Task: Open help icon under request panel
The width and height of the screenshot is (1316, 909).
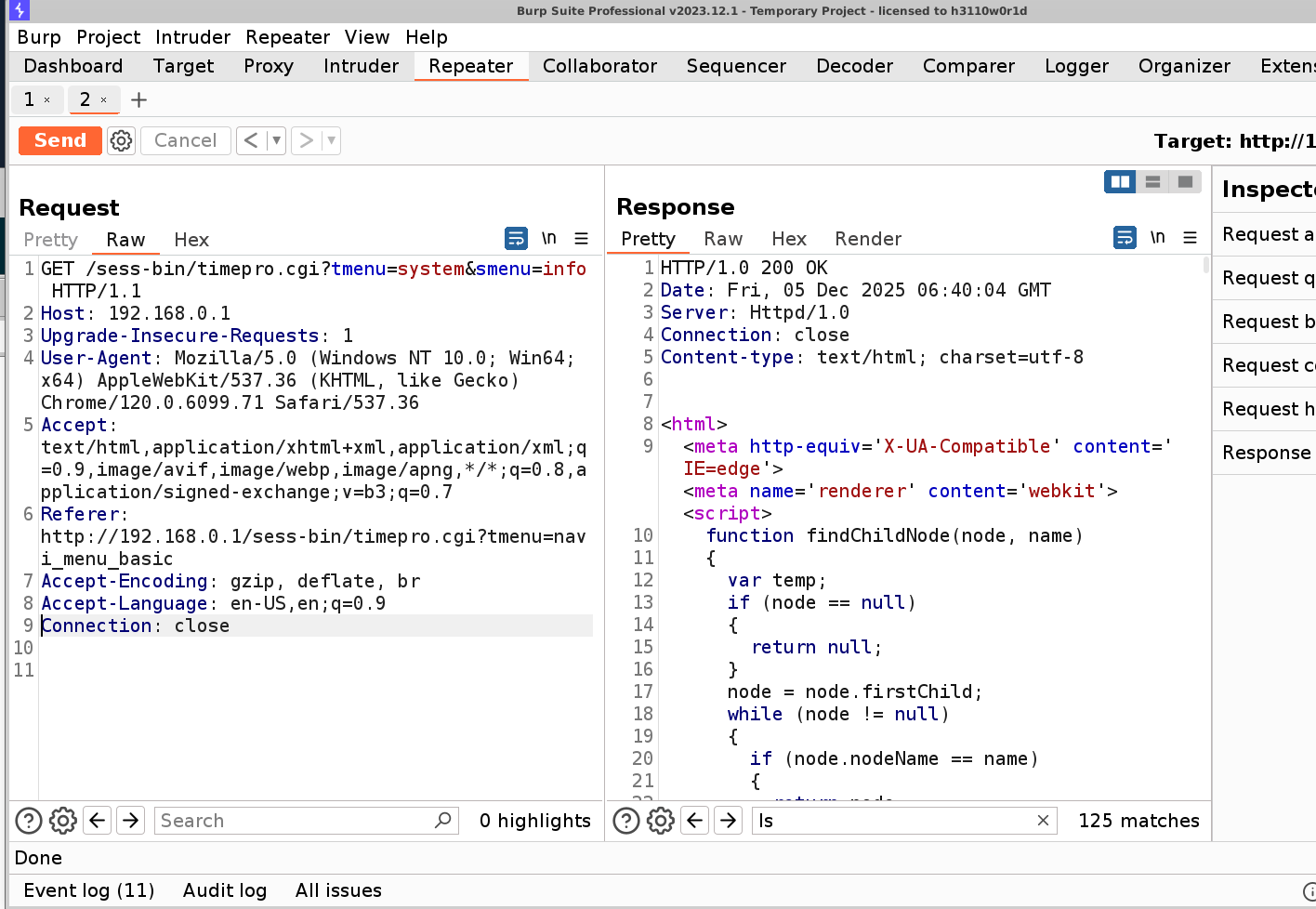Action: 29,821
